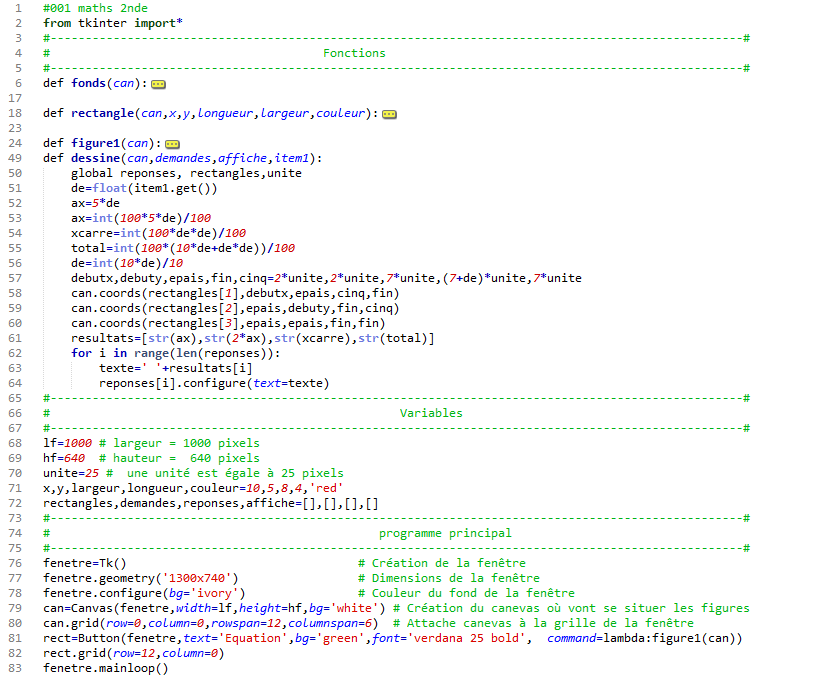The width and height of the screenshot is (819, 679).
Task: Expand the folded figure1 function marker
Action: point(171,144)
